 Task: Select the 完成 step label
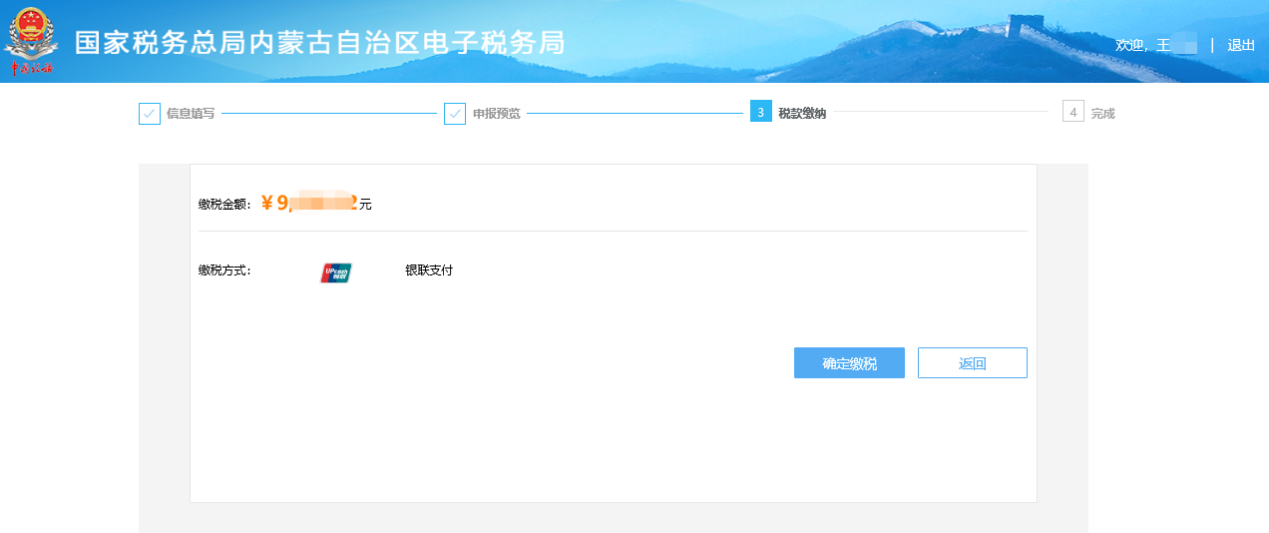pos(1102,113)
